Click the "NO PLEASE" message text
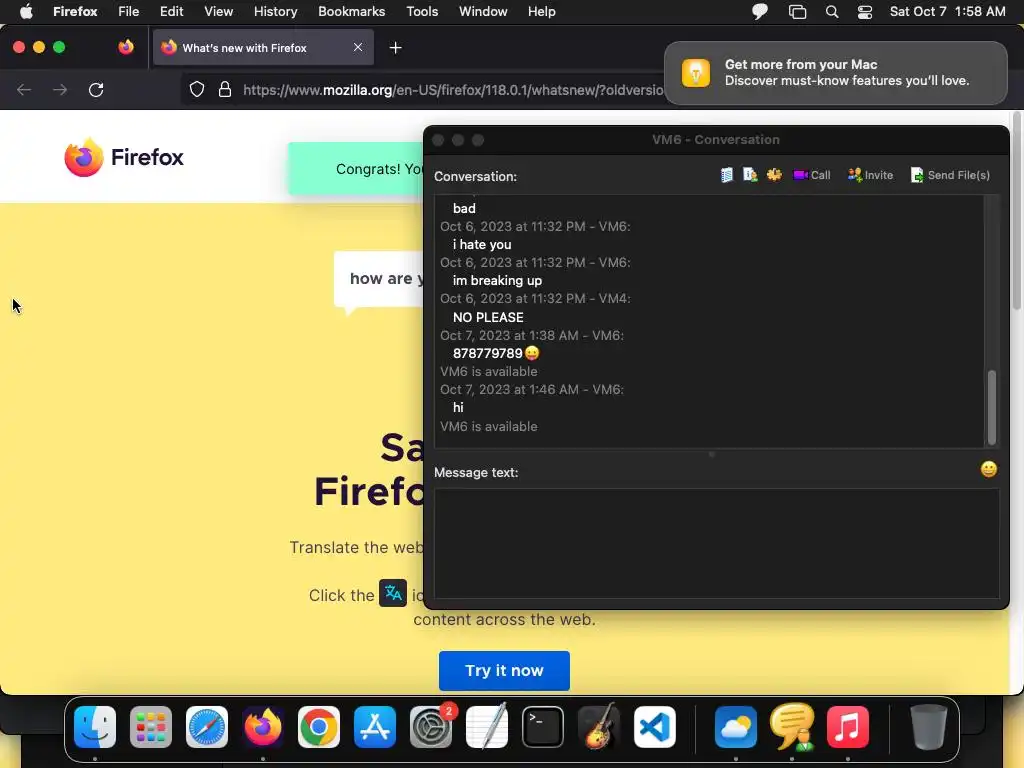The height and width of the screenshot is (768, 1024). (x=488, y=317)
